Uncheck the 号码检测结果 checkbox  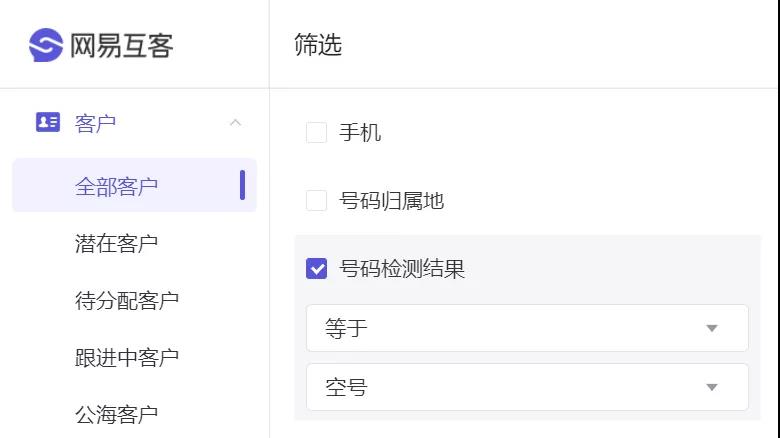point(316,268)
